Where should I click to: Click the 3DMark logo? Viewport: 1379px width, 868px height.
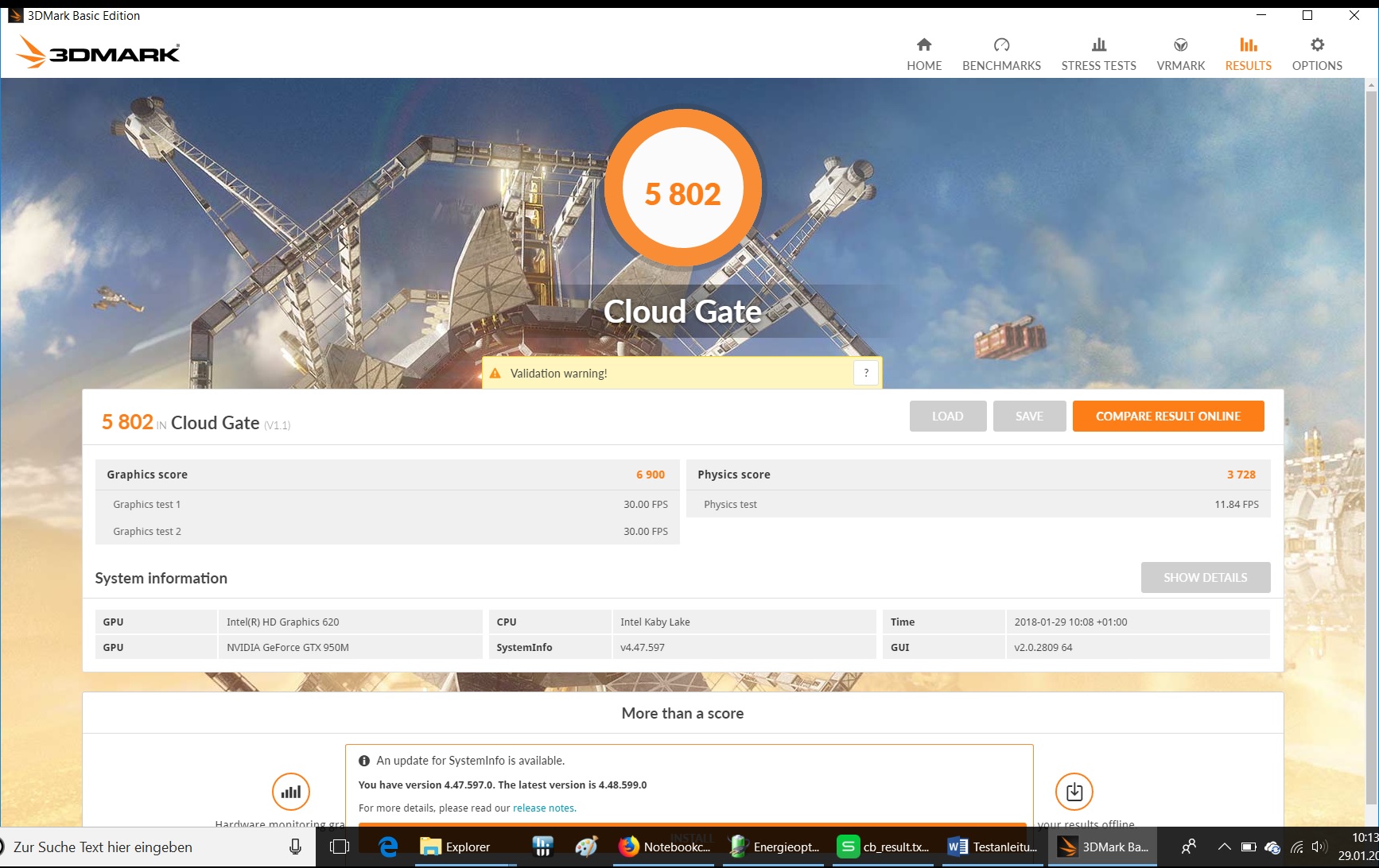click(x=98, y=52)
